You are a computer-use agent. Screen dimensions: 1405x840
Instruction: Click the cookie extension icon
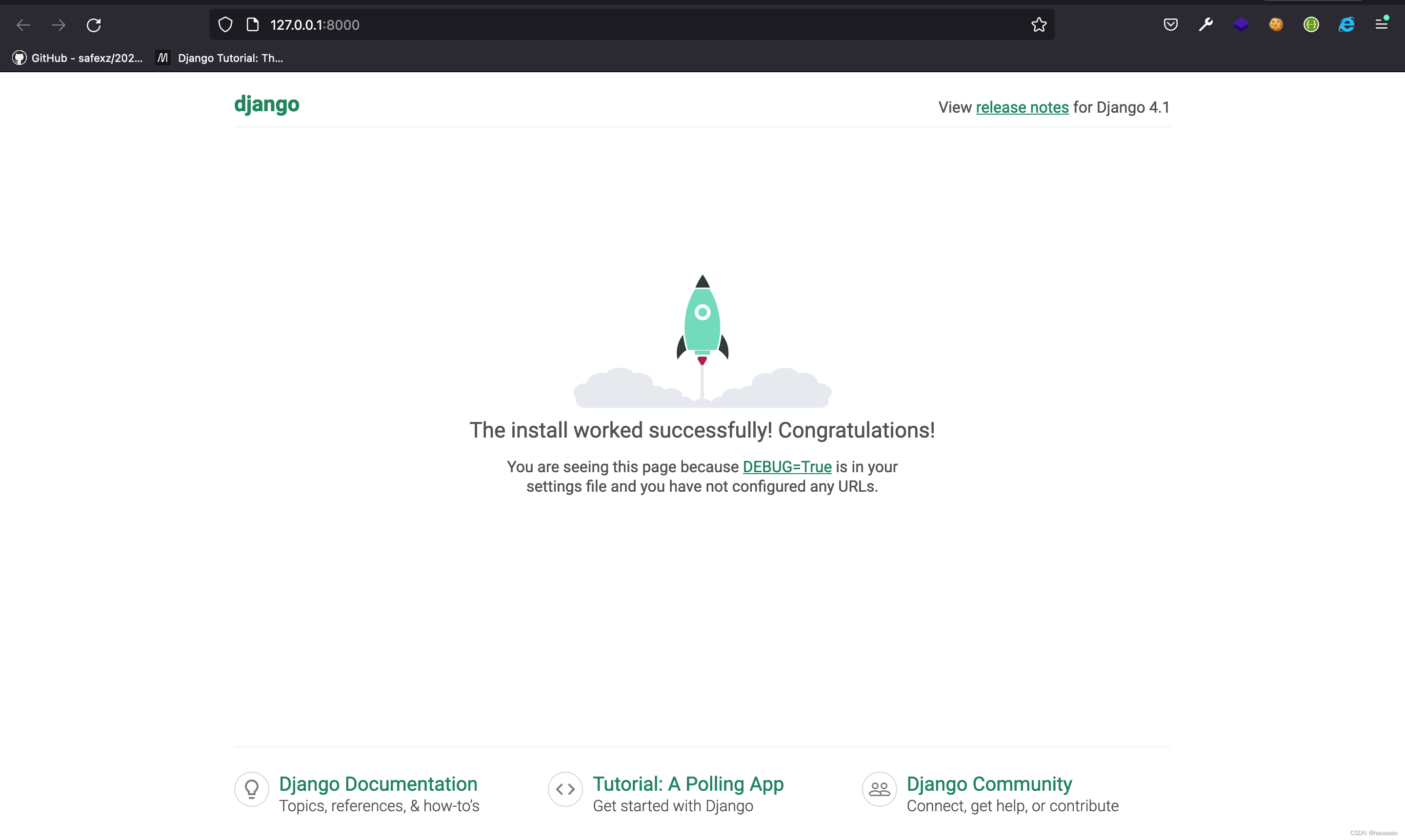point(1276,25)
